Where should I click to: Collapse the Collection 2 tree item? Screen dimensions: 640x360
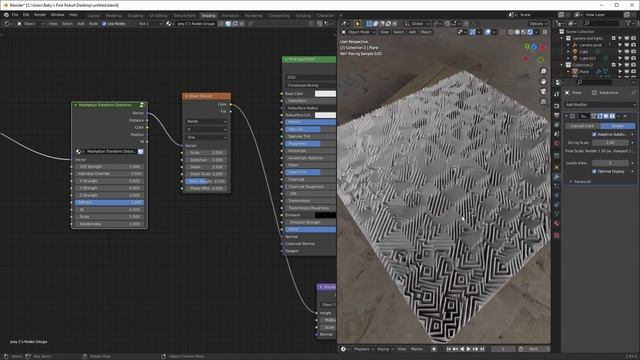(562, 65)
